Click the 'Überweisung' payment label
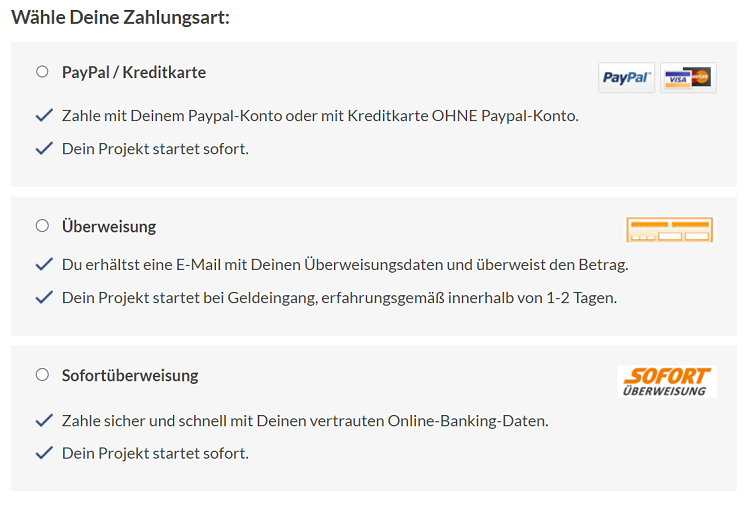 (x=109, y=226)
